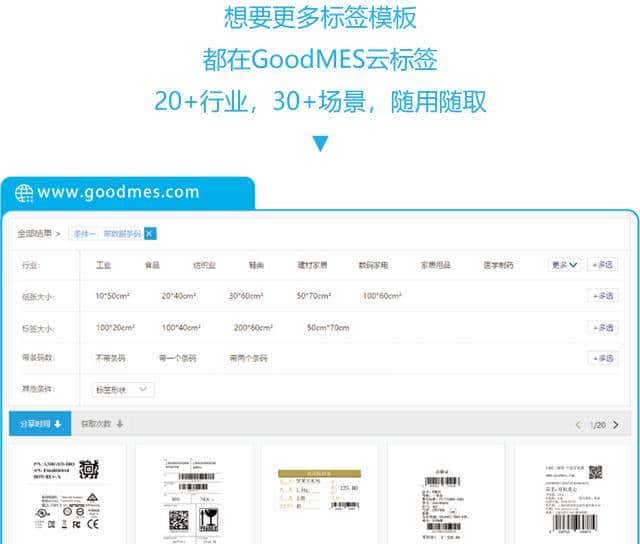Open the certification-marks label template thumbnail
This screenshot has width=640, height=544.
click(x=67, y=495)
